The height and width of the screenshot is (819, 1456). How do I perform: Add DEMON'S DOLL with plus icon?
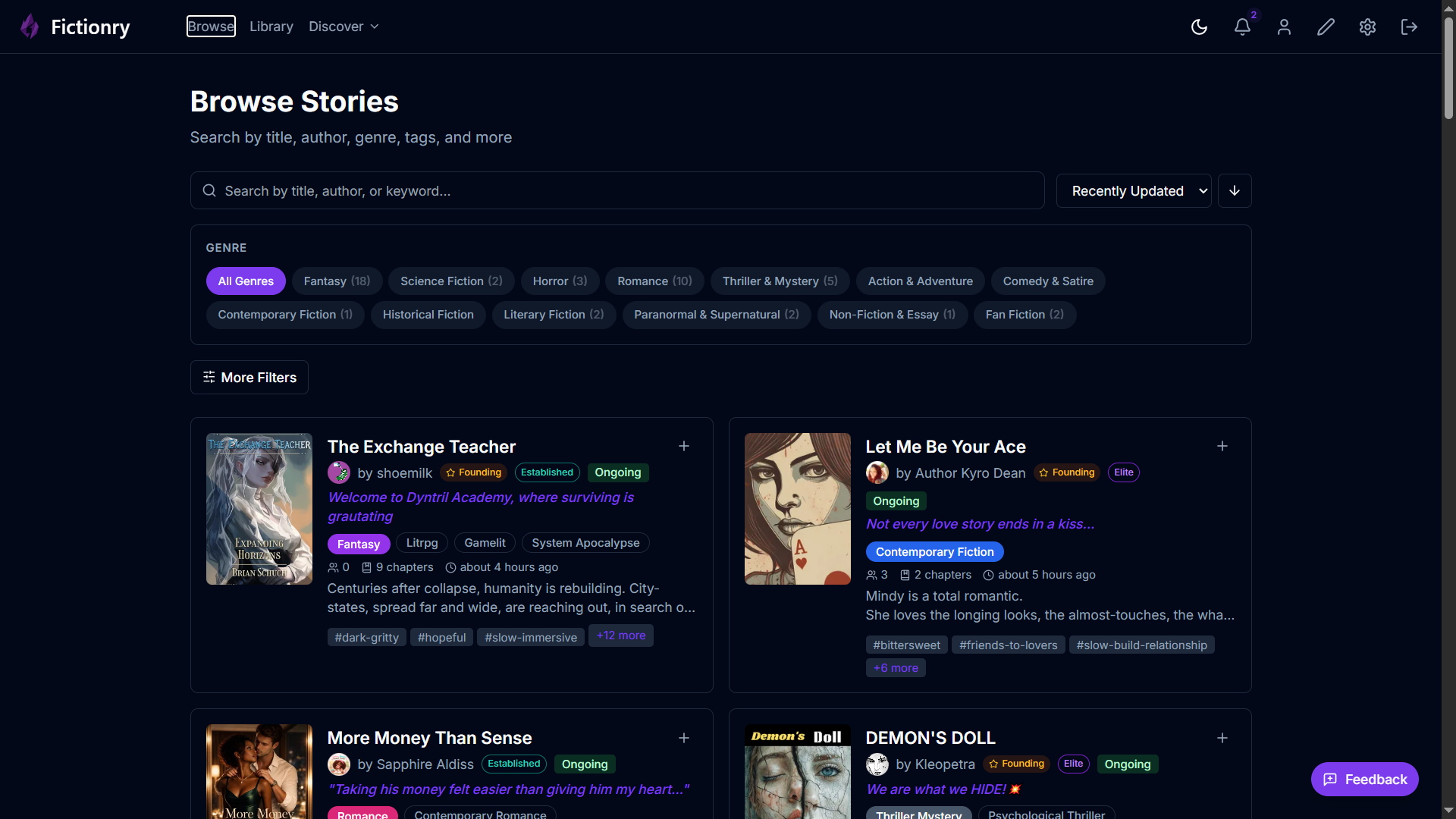(1222, 738)
